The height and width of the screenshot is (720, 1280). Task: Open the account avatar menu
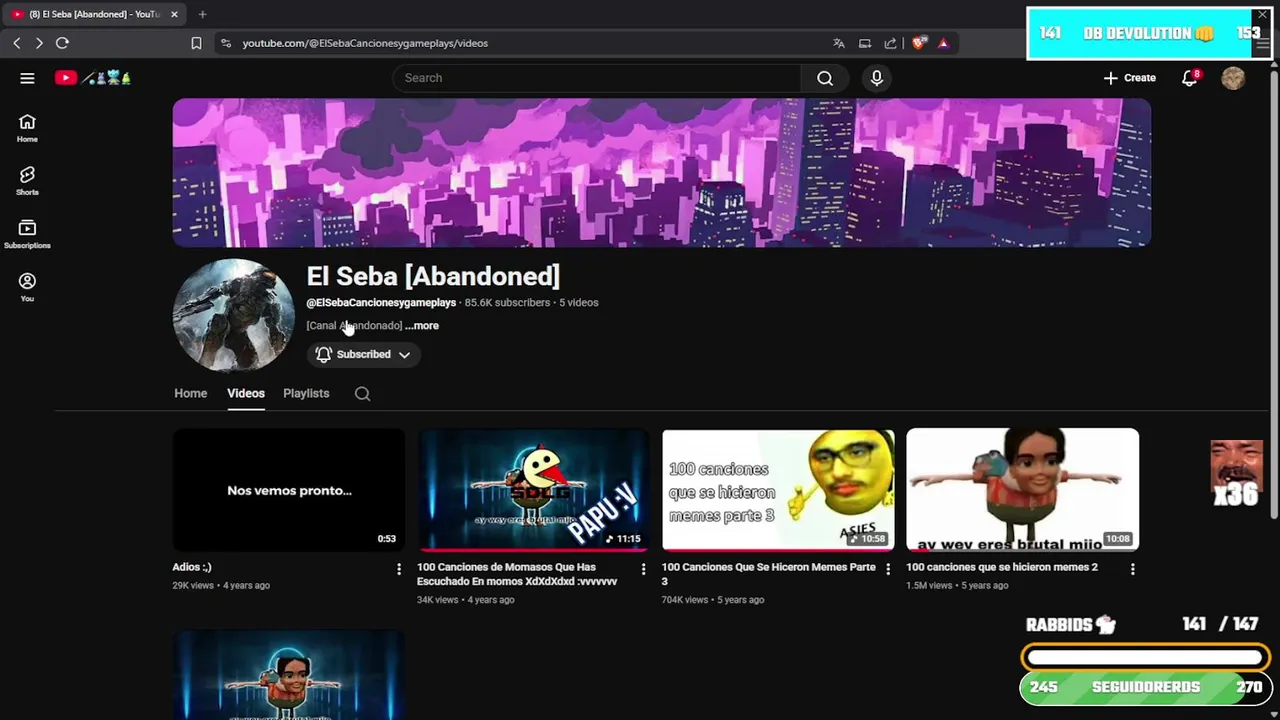point(1233,78)
